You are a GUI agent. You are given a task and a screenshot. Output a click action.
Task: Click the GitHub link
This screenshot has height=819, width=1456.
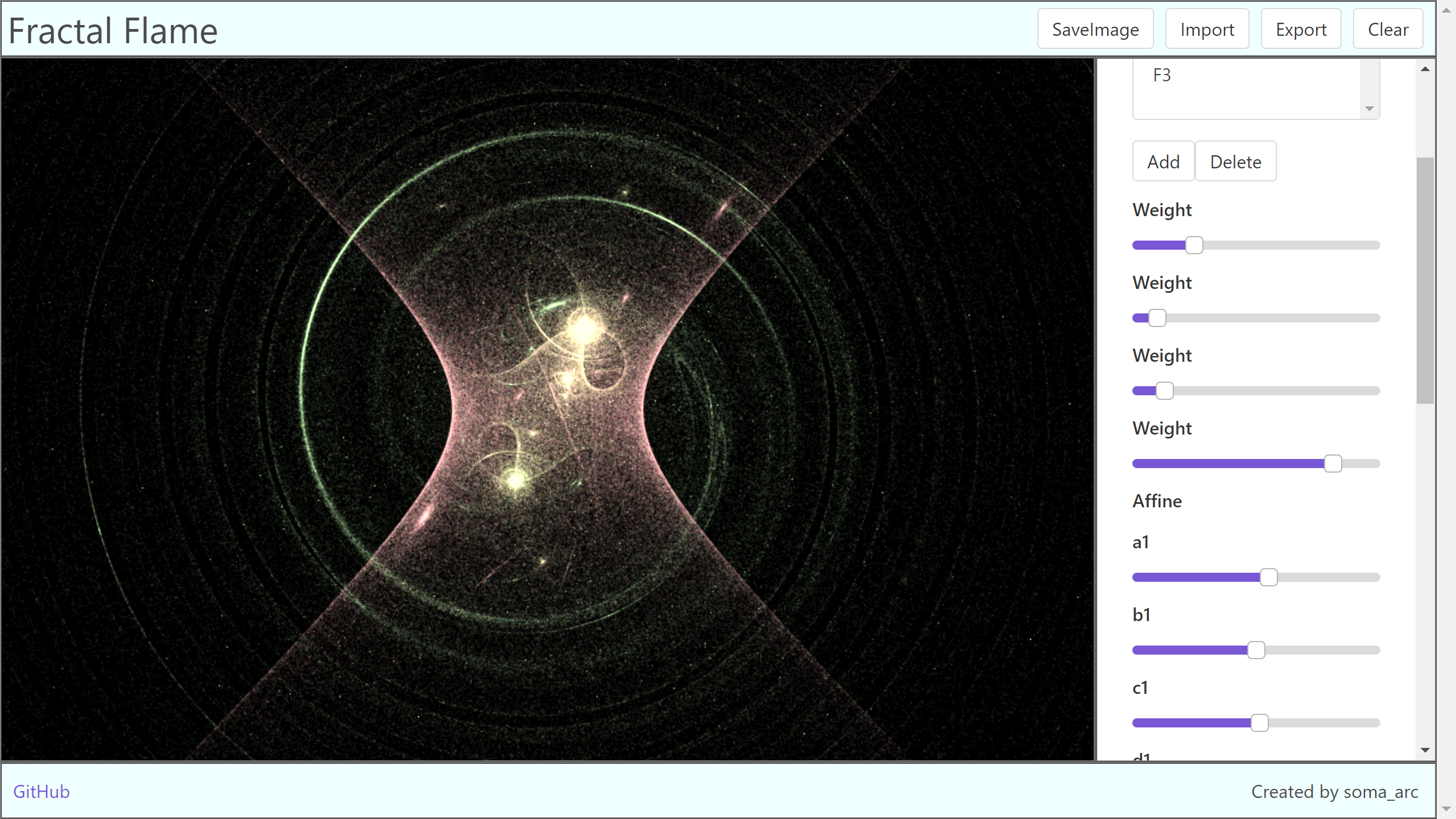pos(40,792)
